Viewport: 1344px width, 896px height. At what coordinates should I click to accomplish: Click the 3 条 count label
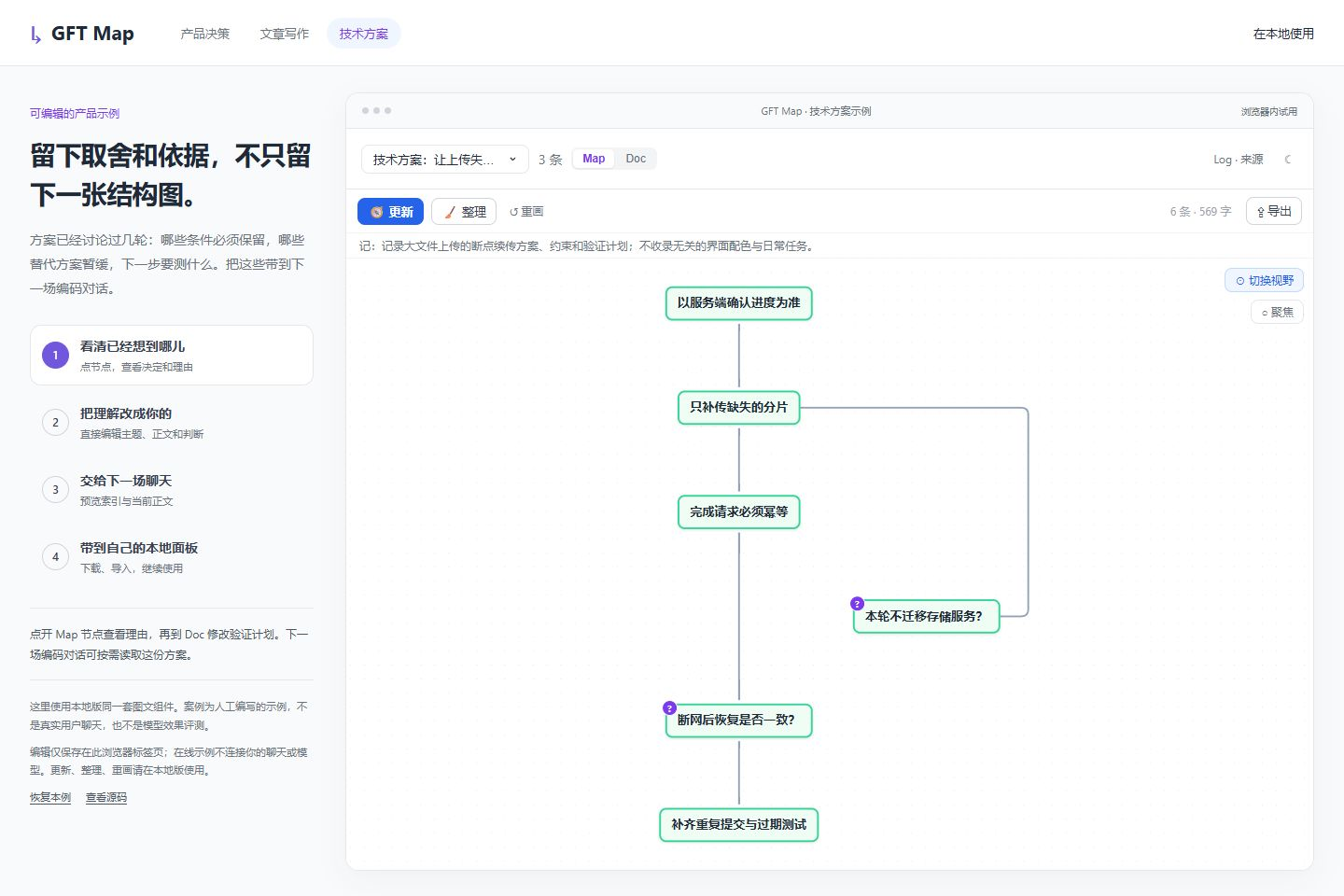pyautogui.click(x=551, y=160)
